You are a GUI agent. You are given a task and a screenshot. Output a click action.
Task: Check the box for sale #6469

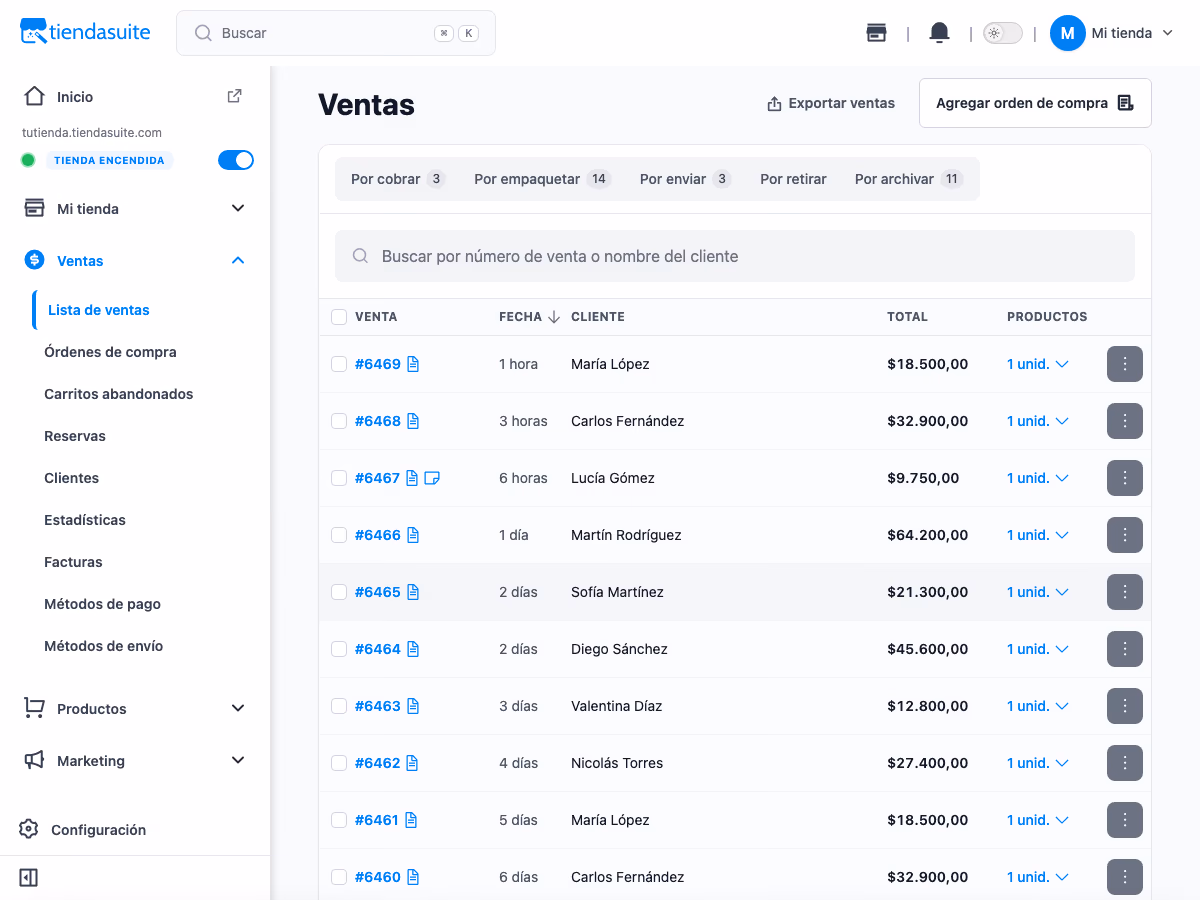point(339,364)
